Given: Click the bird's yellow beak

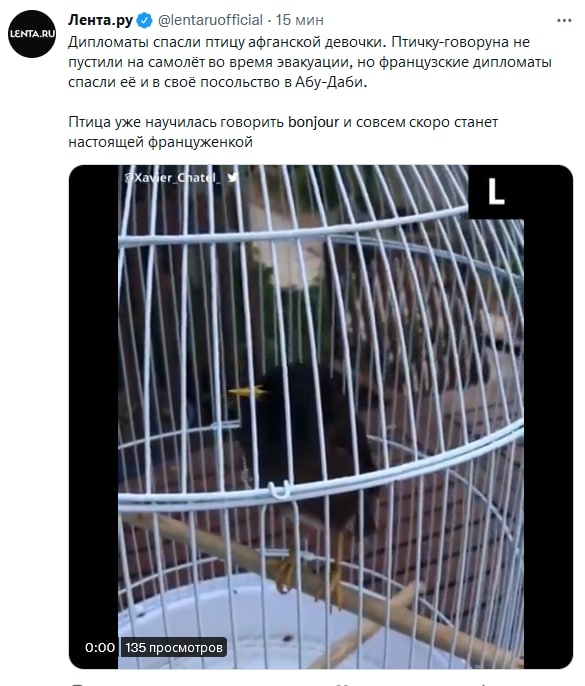Looking at the screenshot, I should 247,392.
